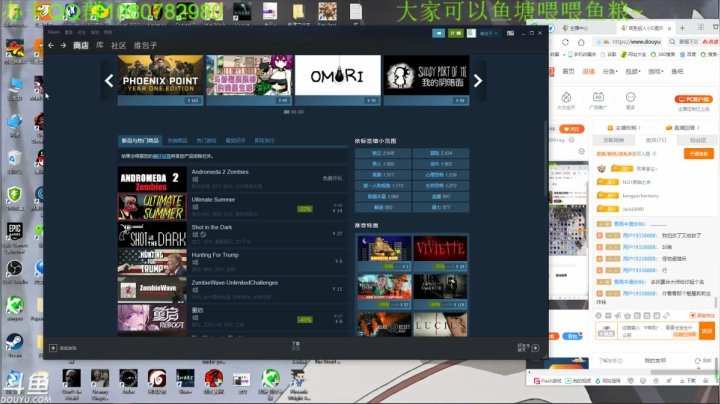Expand the 分类 dropdown on Douyu
The width and height of the screenshot is (720, 404).
610,72
